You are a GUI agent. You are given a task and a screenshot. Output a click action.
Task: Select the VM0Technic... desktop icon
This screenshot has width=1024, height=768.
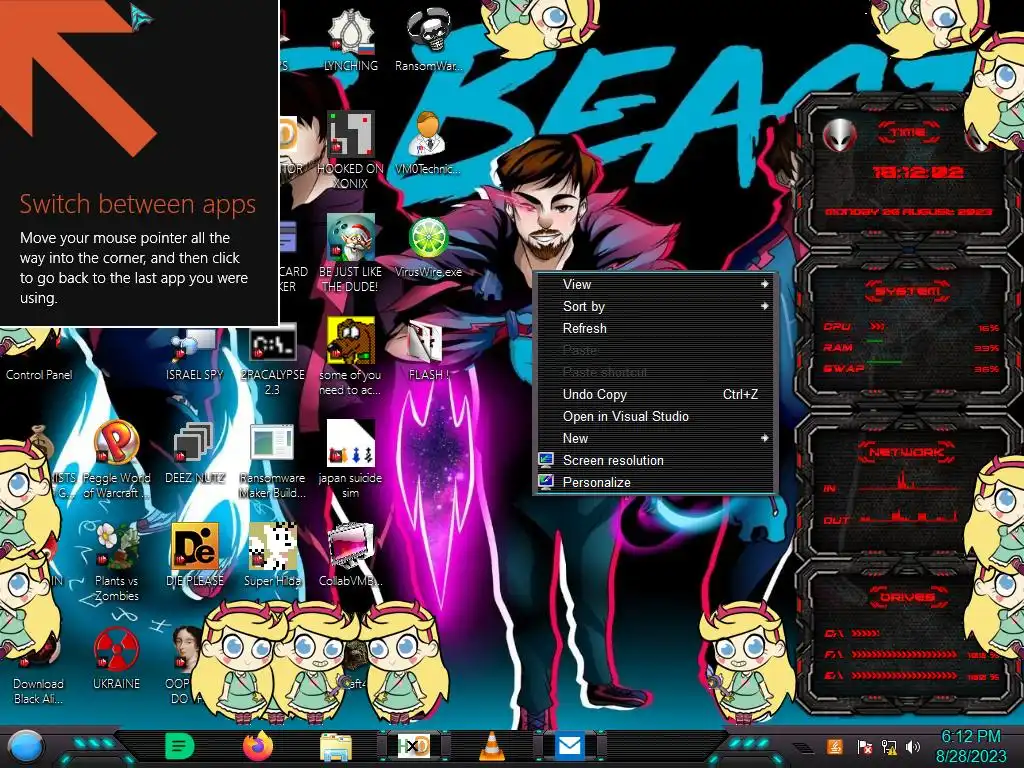pyautogui.click(x=428, y=142)
